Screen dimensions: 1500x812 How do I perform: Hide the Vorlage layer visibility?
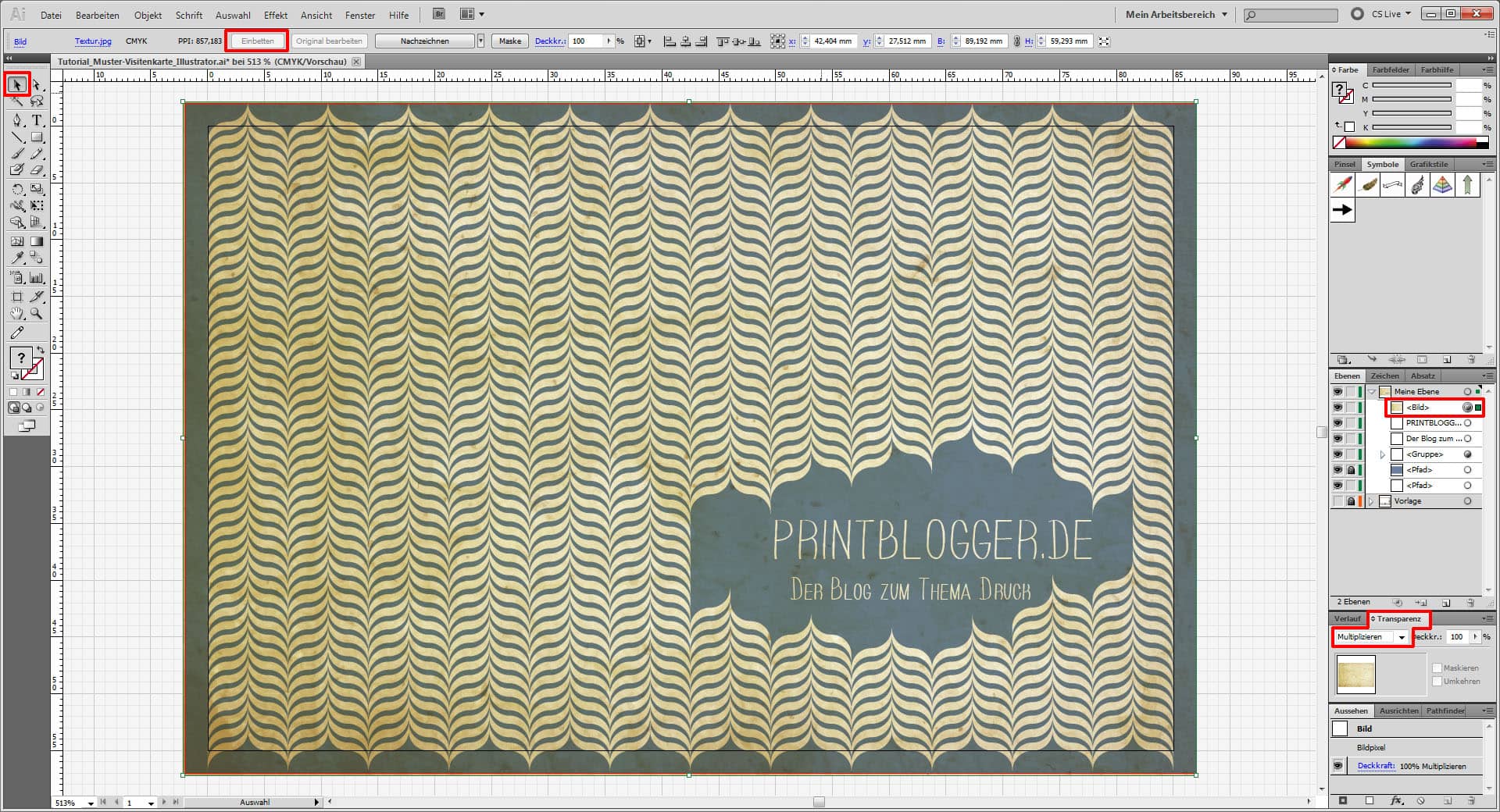tap(1337, 501)
